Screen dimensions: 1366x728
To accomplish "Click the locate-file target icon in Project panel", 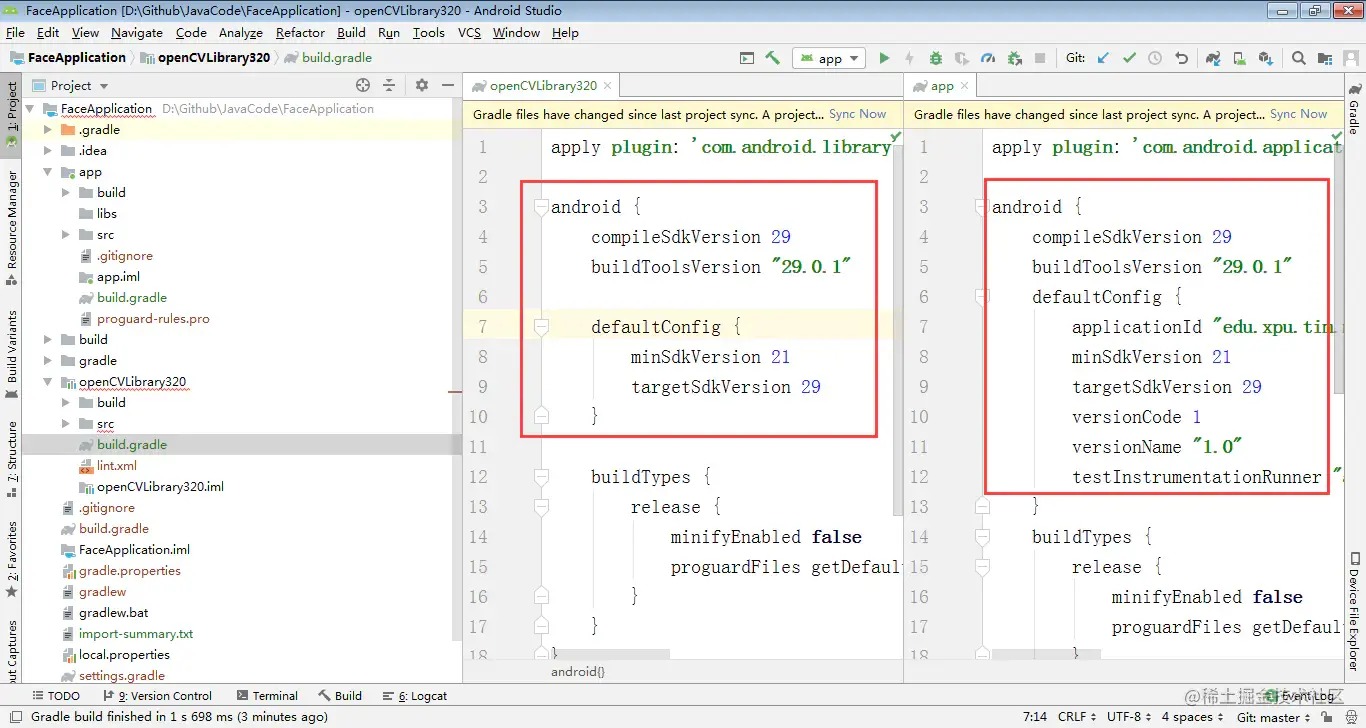I will tap(363, 85).
